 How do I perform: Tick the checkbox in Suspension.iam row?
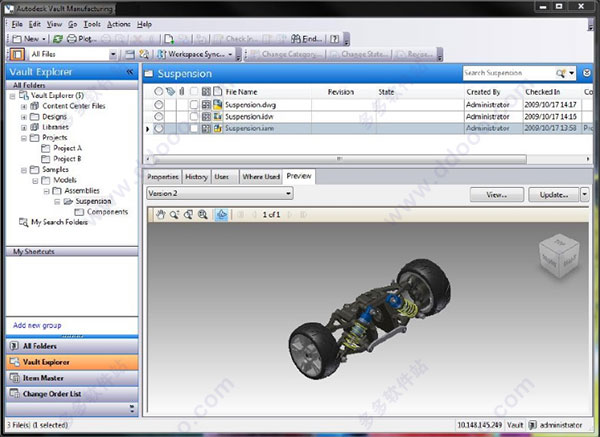pos(194,129)
